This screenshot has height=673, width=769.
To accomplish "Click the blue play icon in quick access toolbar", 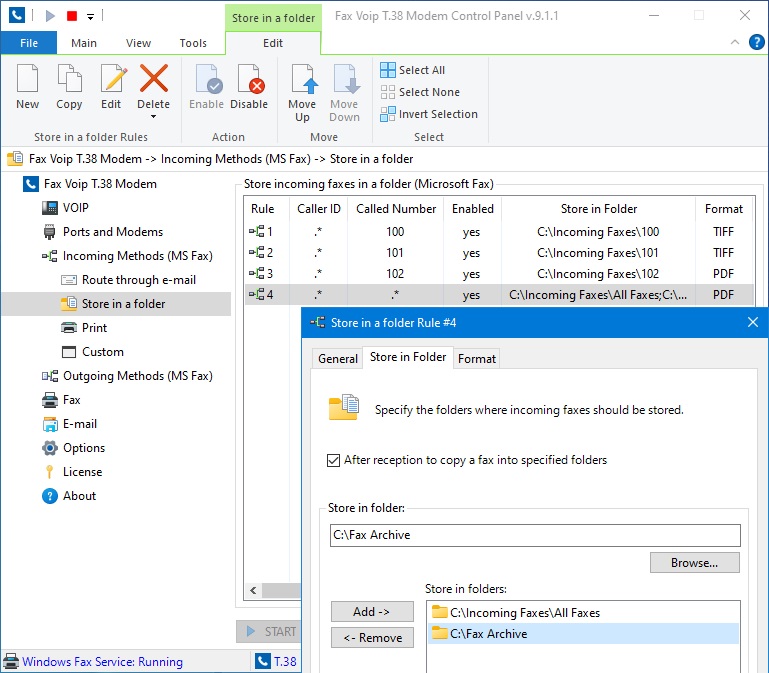I will pyautogui.click(x=50, y=16).
